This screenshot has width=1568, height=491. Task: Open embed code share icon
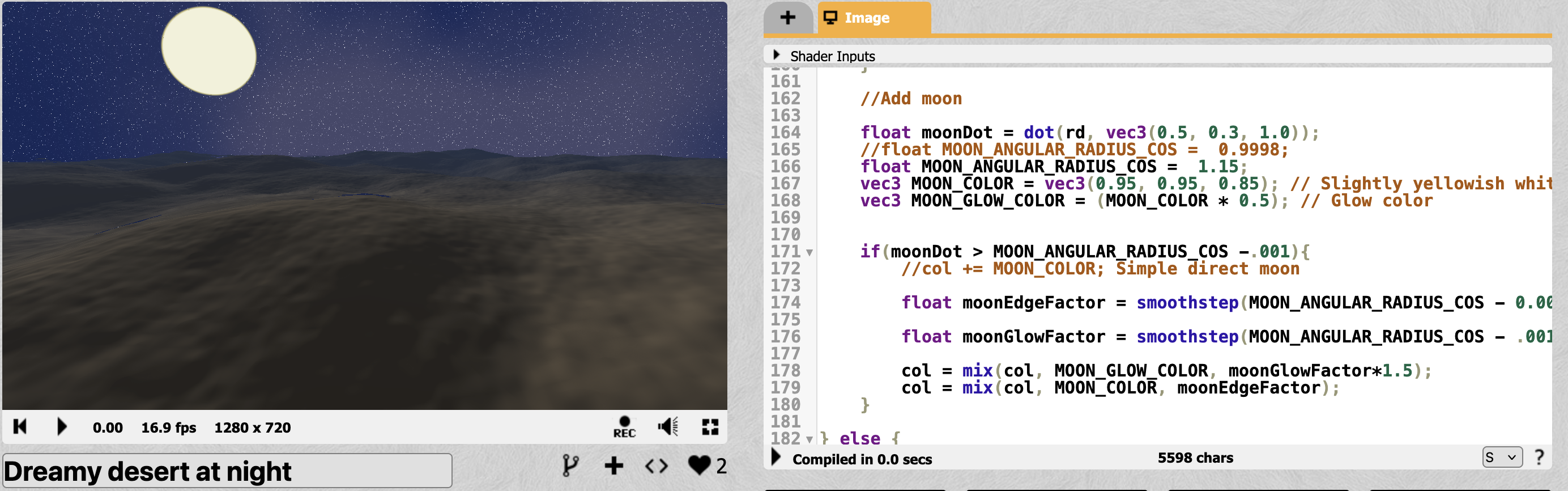(x=656, y=466)
